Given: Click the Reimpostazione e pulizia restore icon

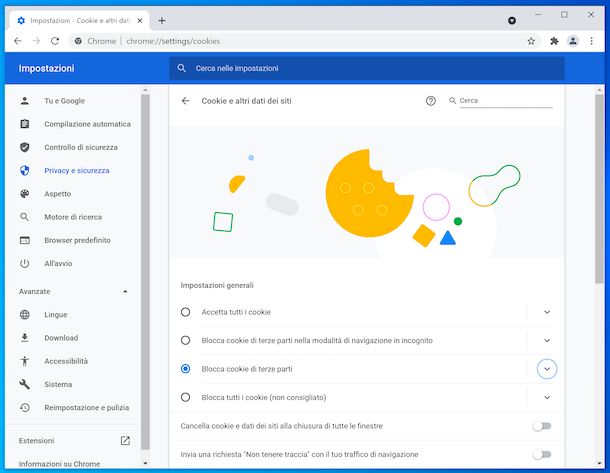Looking at the screenshot, I should tap(25, 408).
